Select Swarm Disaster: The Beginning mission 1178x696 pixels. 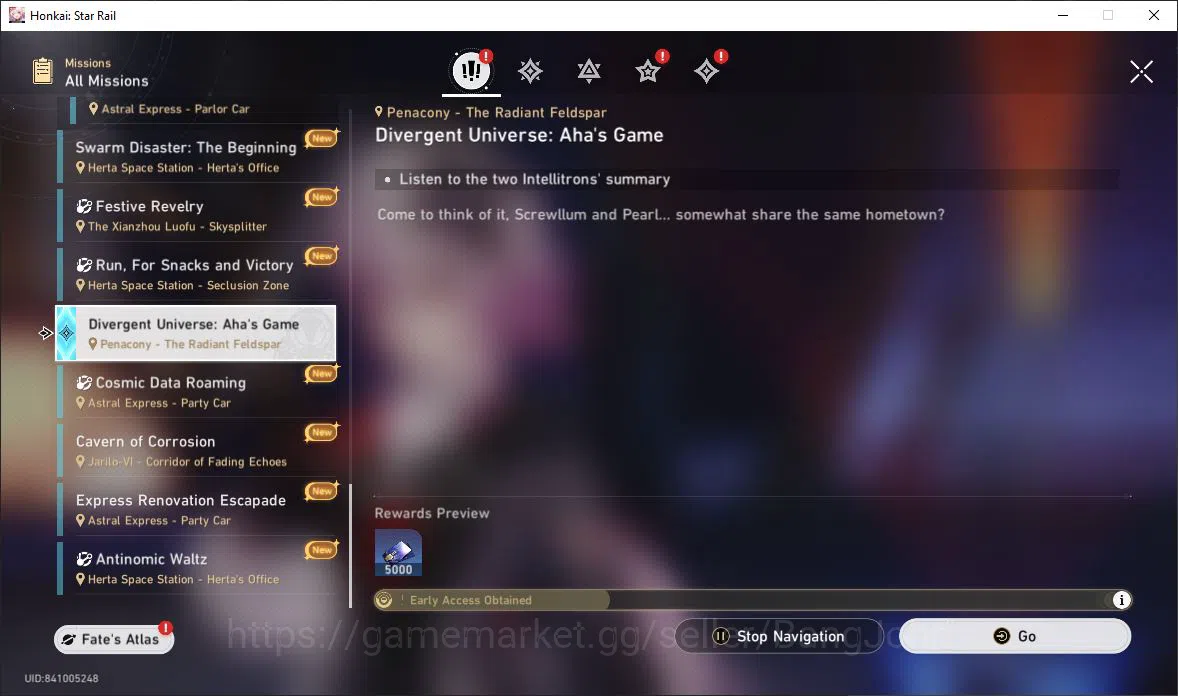197,156
